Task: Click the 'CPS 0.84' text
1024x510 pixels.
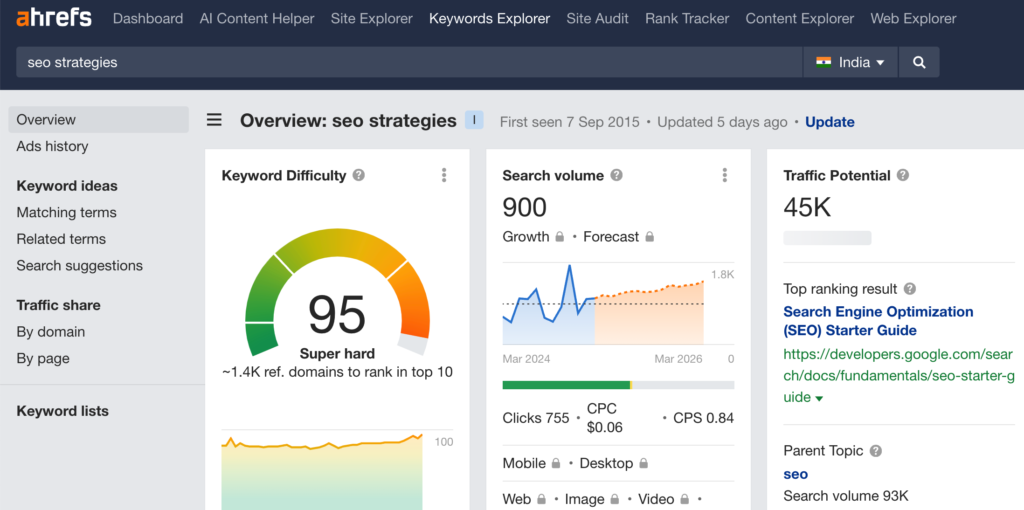Action: (703, 418)
